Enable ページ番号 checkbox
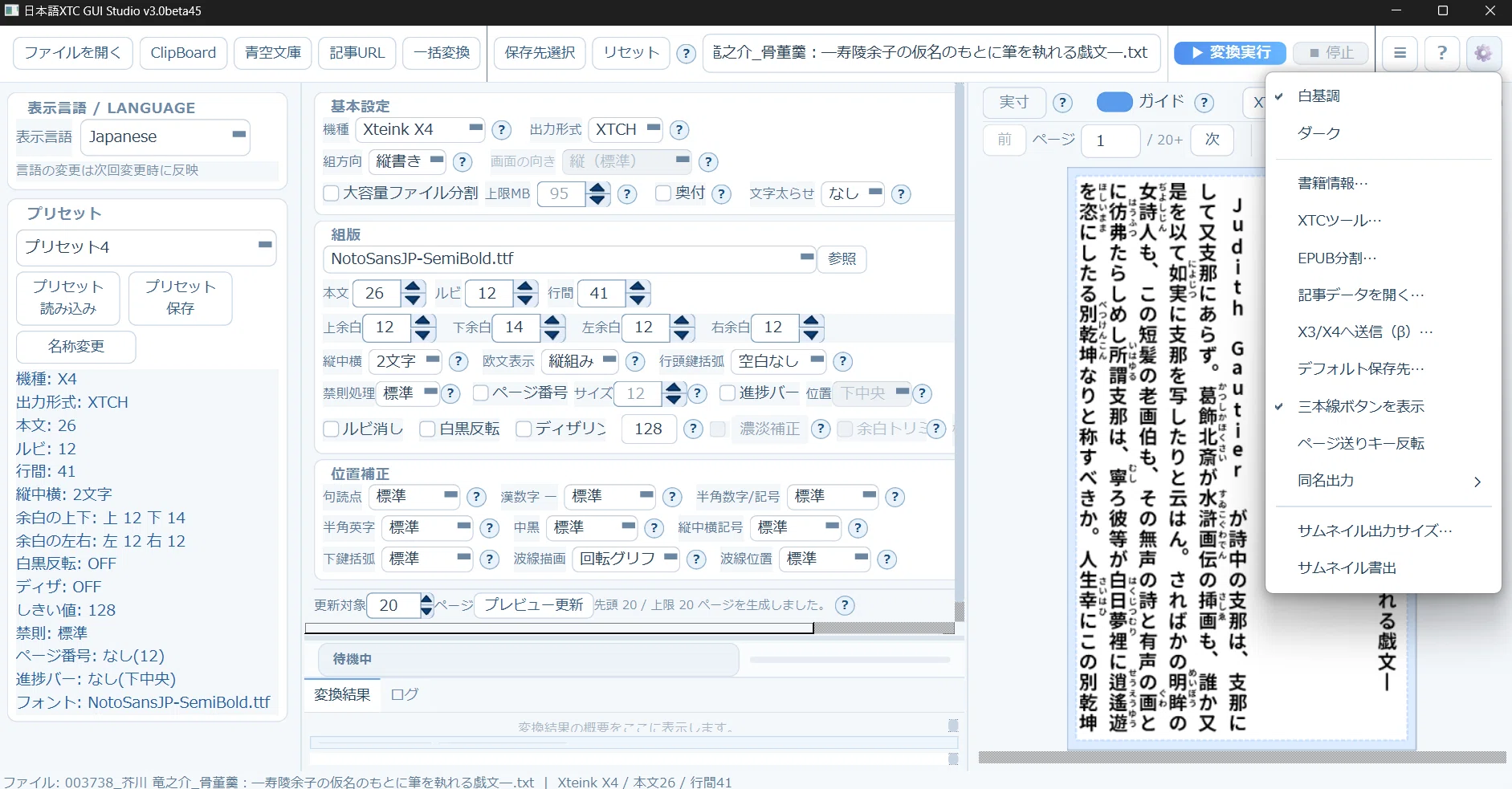1512x789 pixels. tap(481, 393)
